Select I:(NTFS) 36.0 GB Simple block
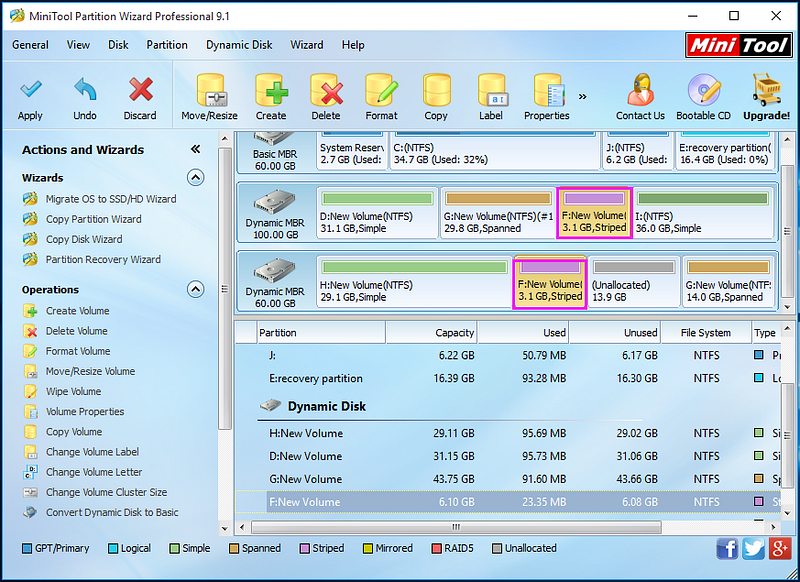 (703, 213)
